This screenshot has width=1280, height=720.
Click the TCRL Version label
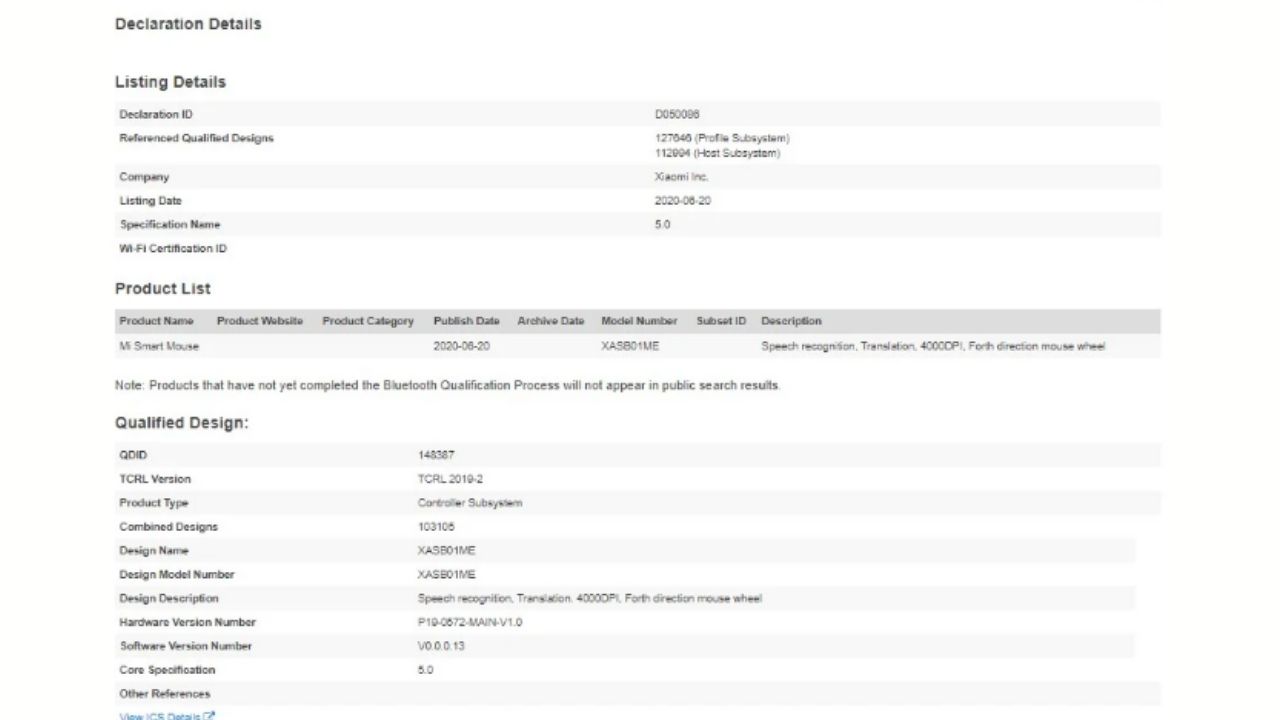click(155, 479)
